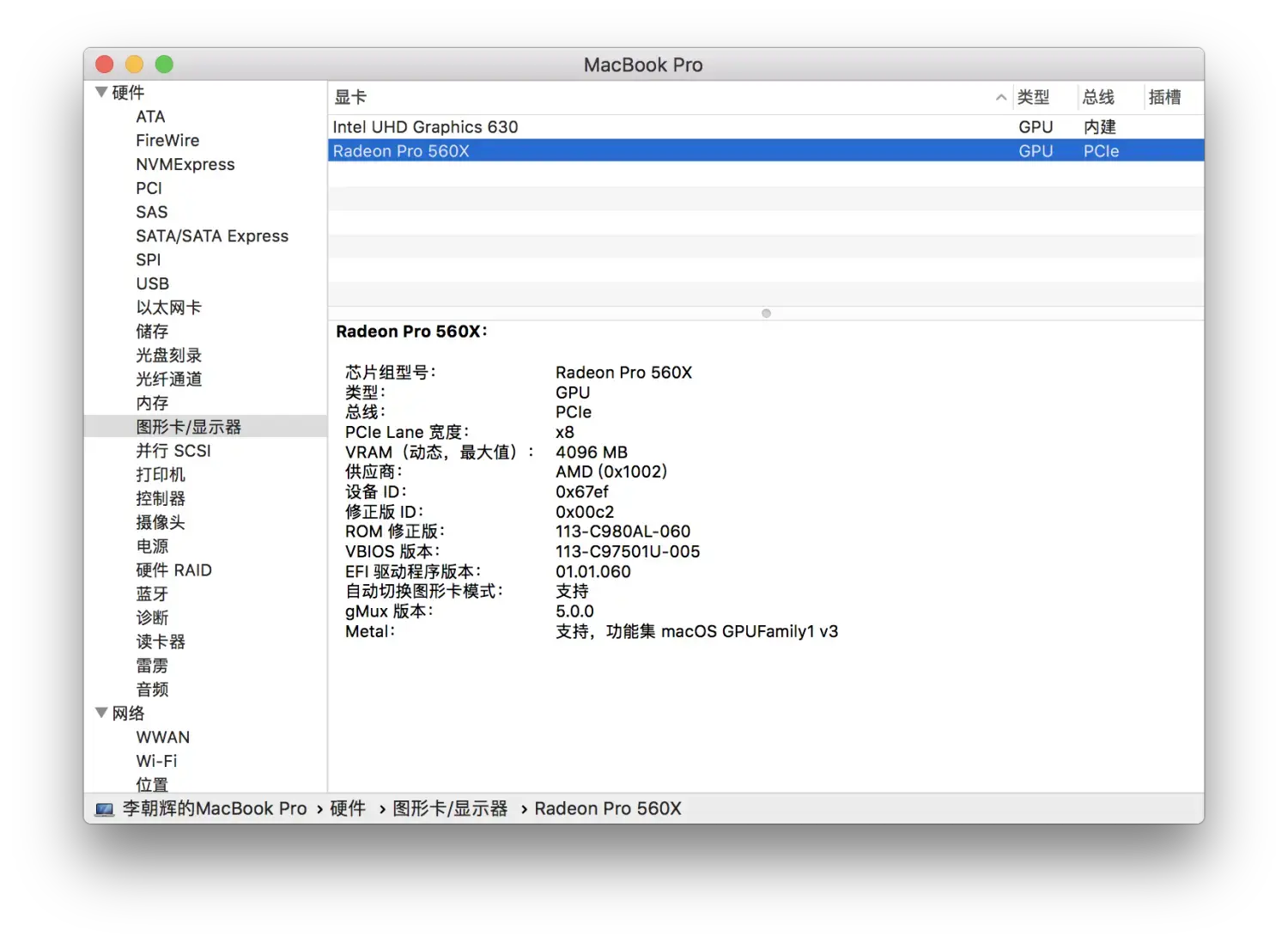This screenshot has width=1288, height=943.
Task: Open 蓝牙 information from the sidebar
Action: 152,593
